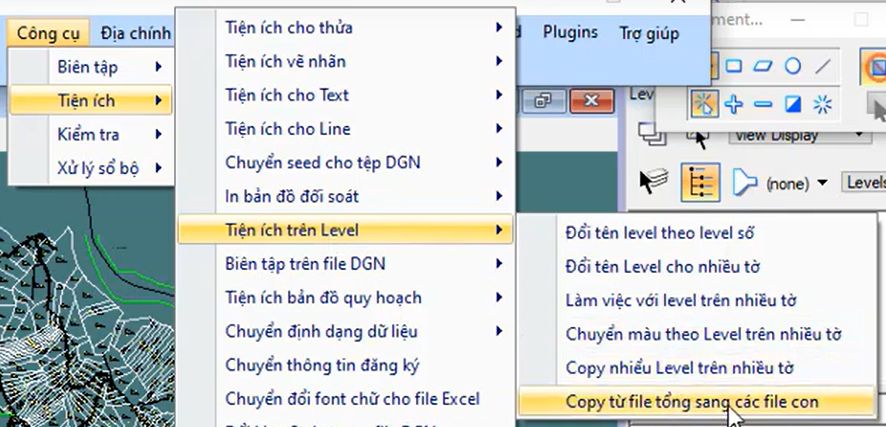Image resolution: width=886 pixels, height=427 pixels.
Task: Click the Levels dropdown button
Action: pos(863,182)
